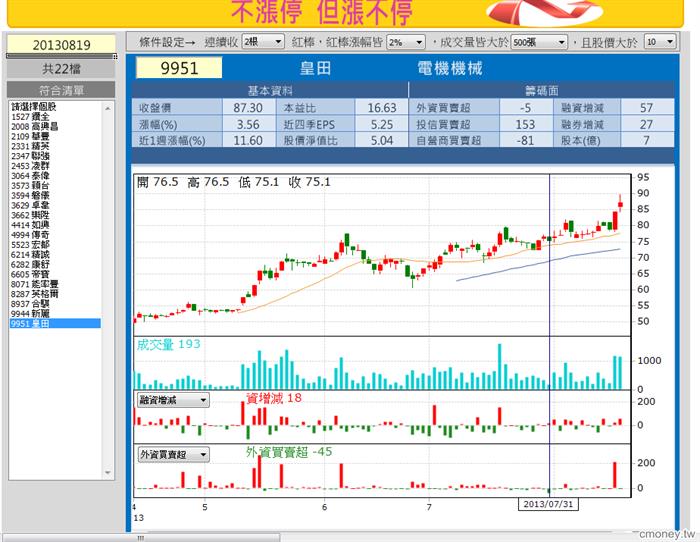Open the 外資買賣超 indicator dropdown
This screenshot has width=700, height=542.
click(x=173, y=454)
